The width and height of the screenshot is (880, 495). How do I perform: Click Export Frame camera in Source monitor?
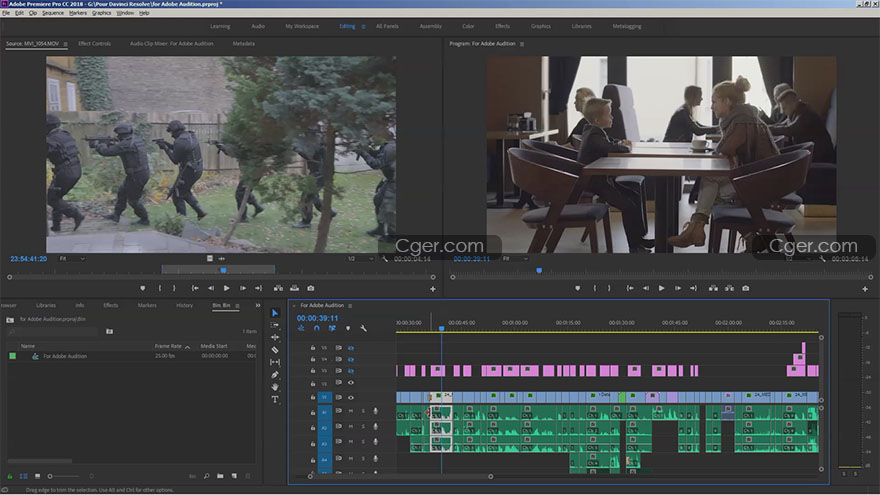310,288
